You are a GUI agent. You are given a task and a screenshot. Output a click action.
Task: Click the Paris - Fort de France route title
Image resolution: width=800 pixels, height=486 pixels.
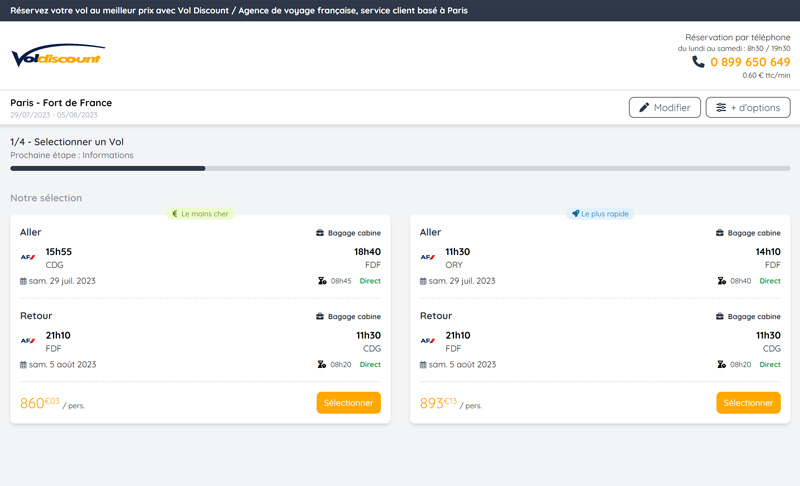[x=61, y=103]
